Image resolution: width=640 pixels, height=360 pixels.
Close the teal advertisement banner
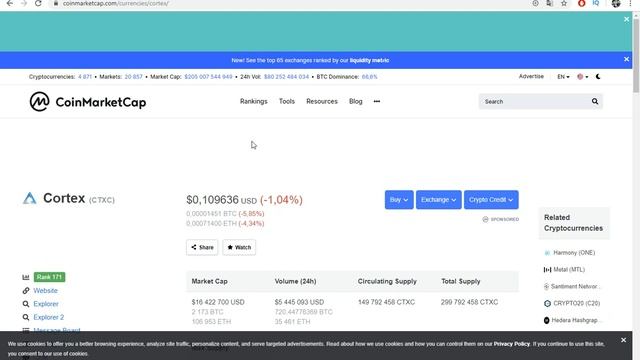tap(627, 19)
